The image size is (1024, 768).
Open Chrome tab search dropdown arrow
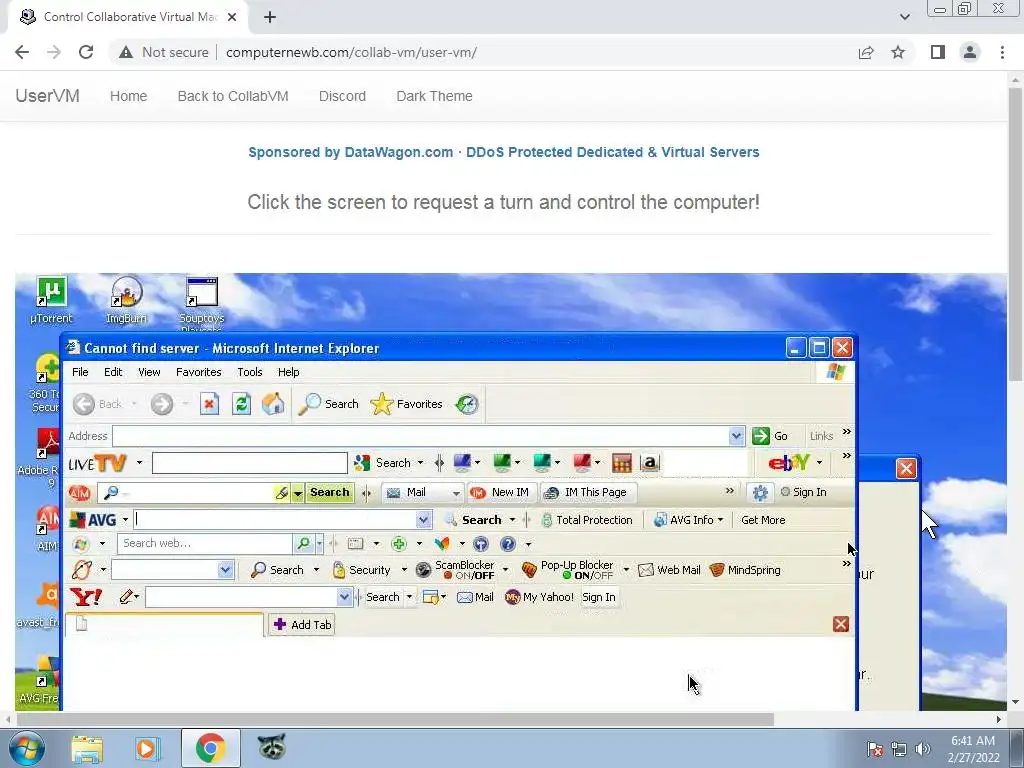tap(904, 17)
